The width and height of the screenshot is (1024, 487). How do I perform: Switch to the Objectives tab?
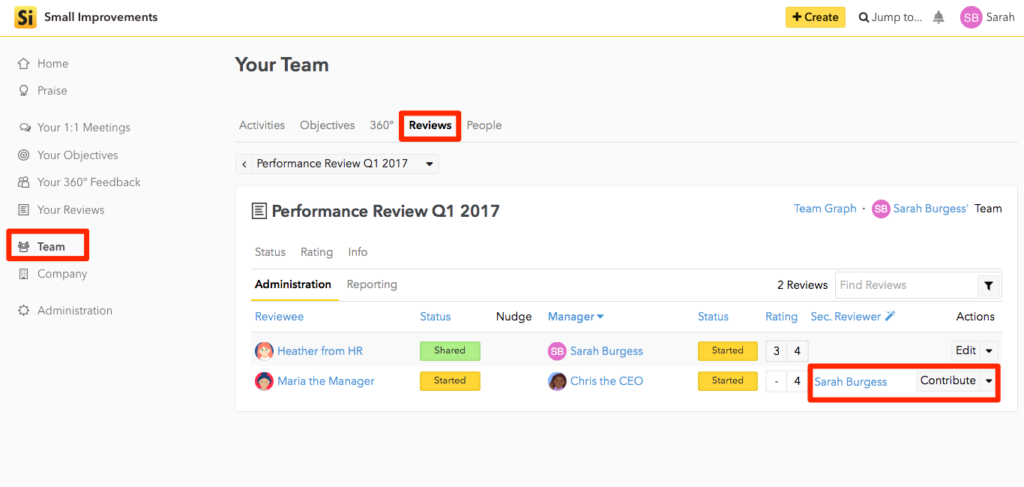tap(327, 125)
